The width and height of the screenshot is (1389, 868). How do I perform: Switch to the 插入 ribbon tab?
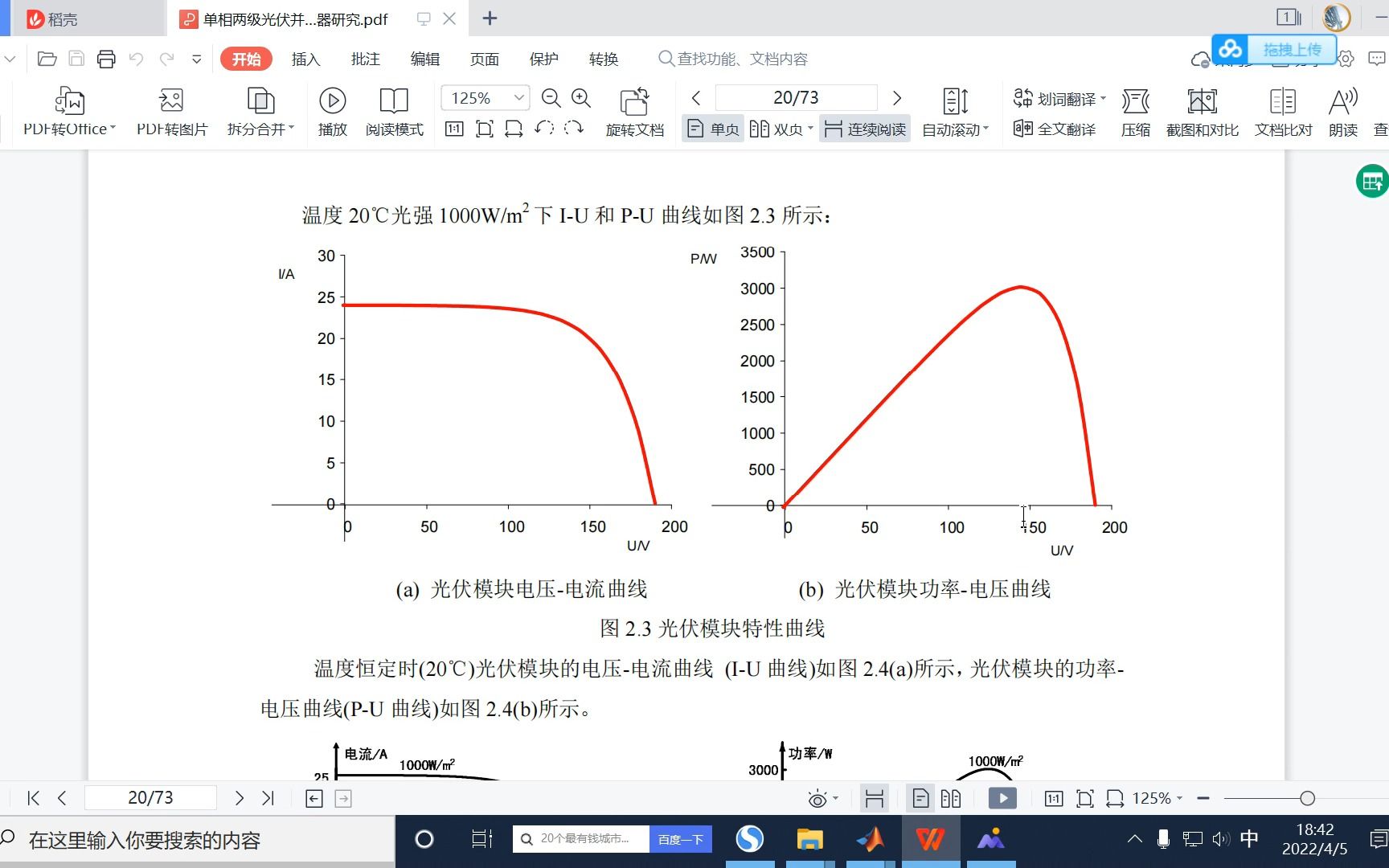click(x=305, y=59)
